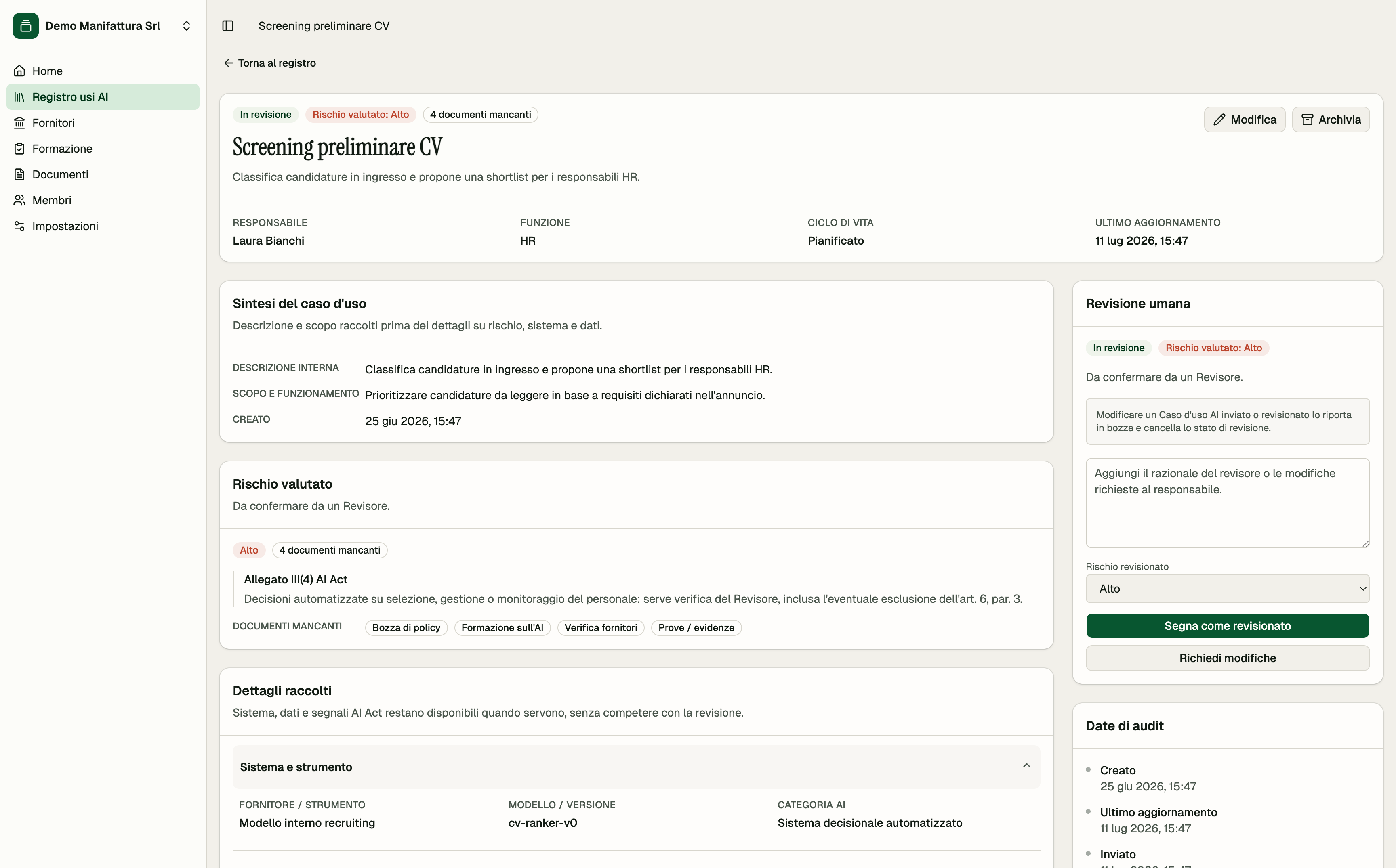
Task: Click Segna come revisionato
Action: click(x=1227, y=626)
